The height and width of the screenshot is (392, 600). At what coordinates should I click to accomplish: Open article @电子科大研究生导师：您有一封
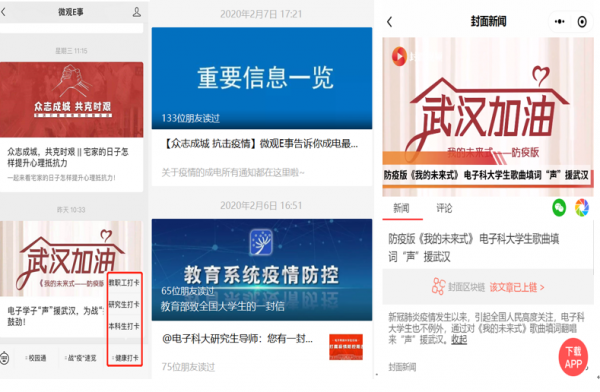click(237, 338)
